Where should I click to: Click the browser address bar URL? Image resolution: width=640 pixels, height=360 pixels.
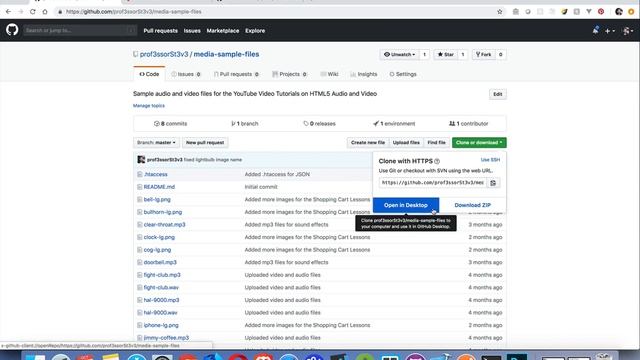coord(133,12)
